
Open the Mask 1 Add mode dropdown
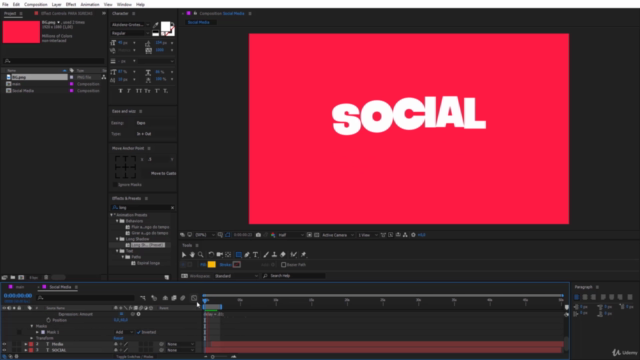point(124,332)
